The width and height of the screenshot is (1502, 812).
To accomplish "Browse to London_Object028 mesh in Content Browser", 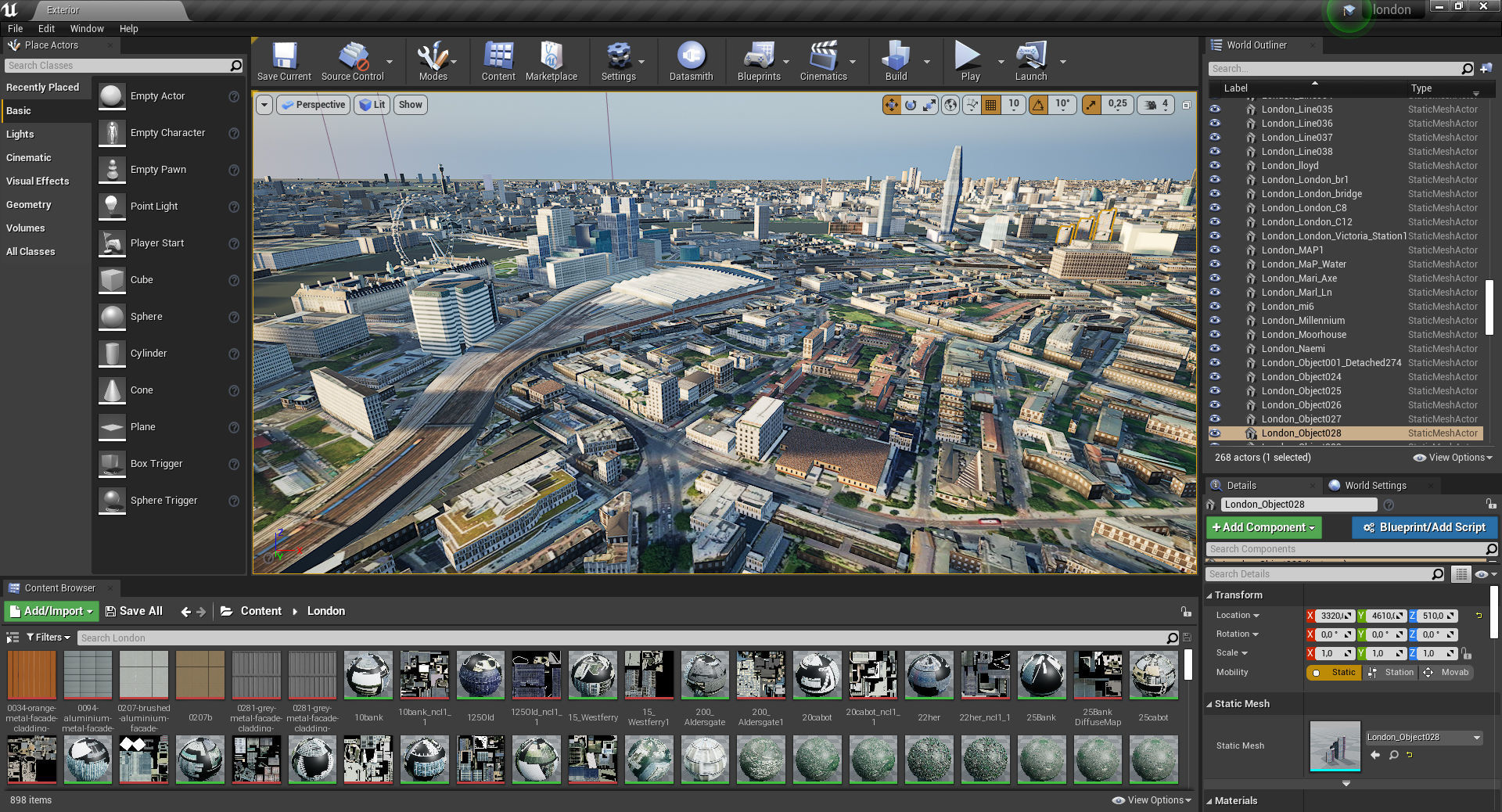I will coord(1393,755).
